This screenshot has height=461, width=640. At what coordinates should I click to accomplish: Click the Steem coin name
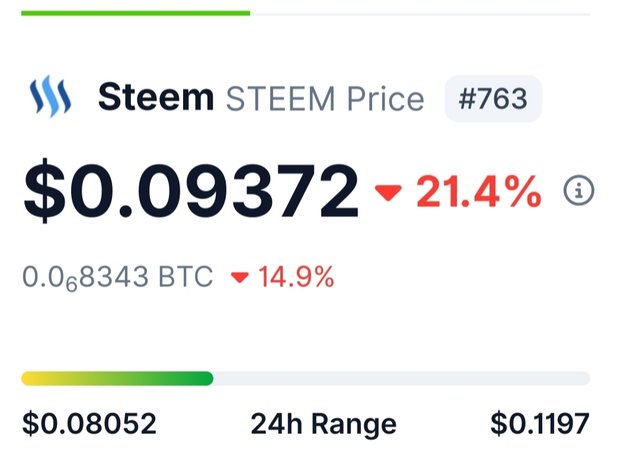(156, 98)
